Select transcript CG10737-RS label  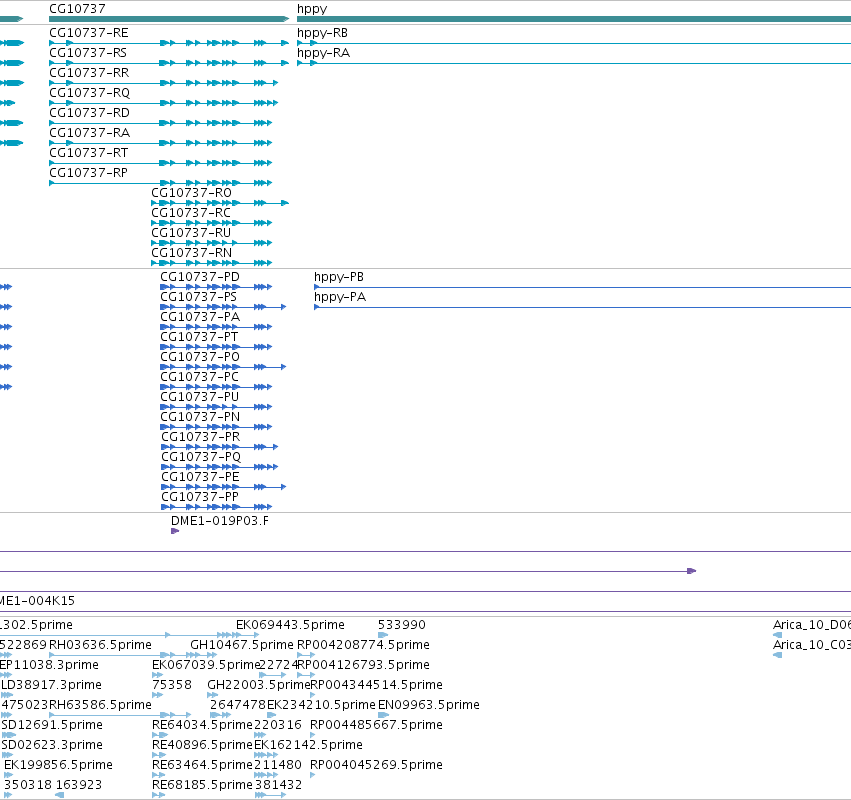[x=88, y=53]
